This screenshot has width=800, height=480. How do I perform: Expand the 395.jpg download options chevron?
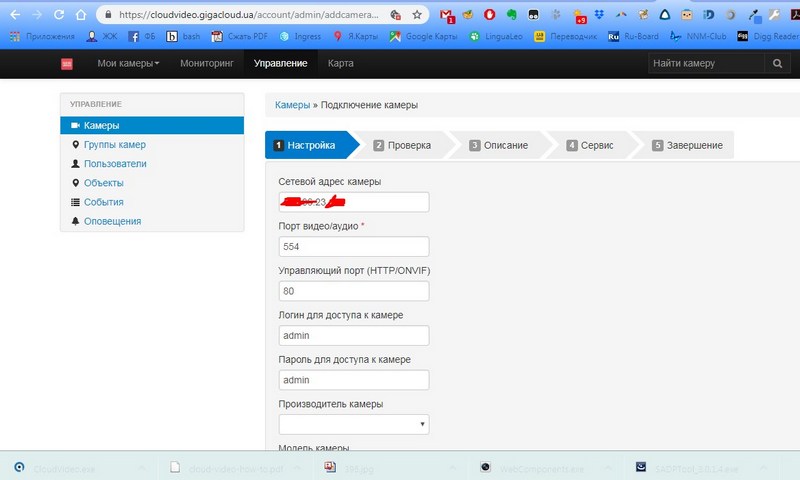coord(453,468)
